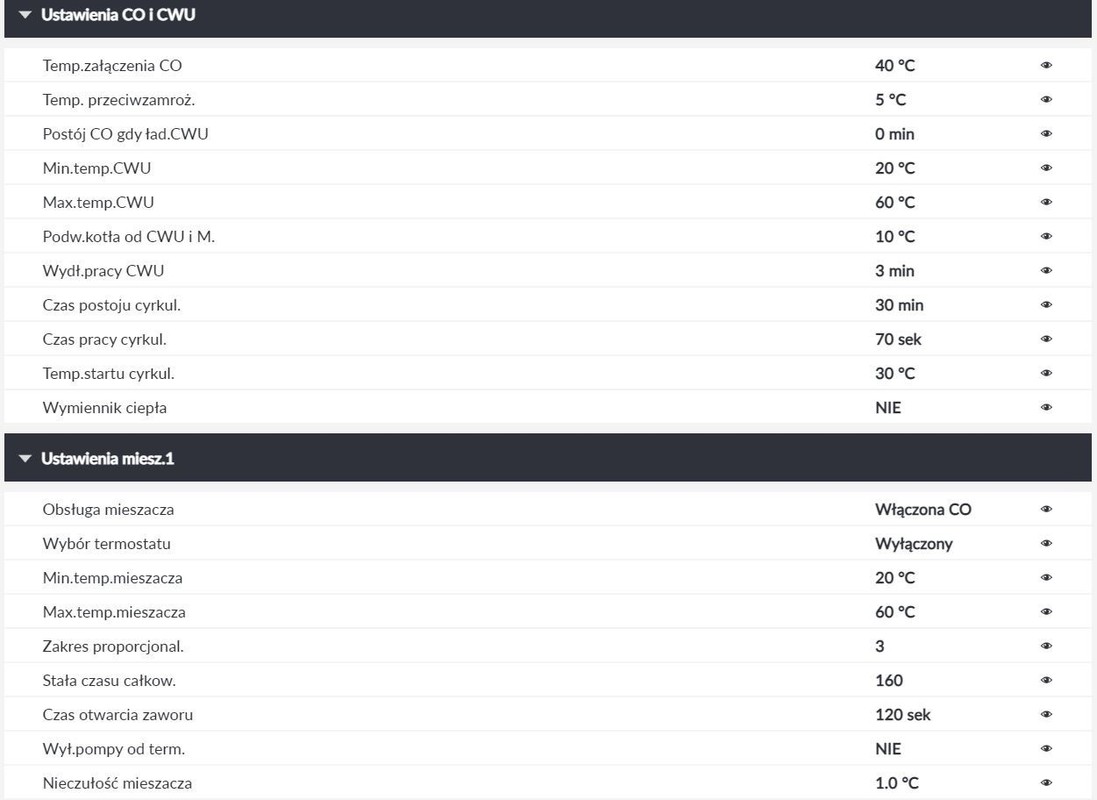Click the Czas otwarcia zaworu value 120 sek
The height and width of the screenshot is (800, 1097).
pos(903,715)
